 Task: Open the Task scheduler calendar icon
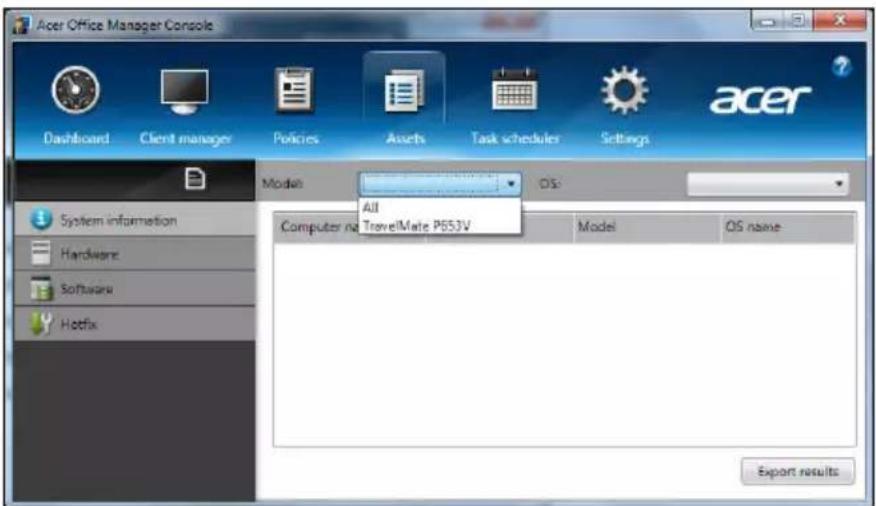click(x=515, y=90)
